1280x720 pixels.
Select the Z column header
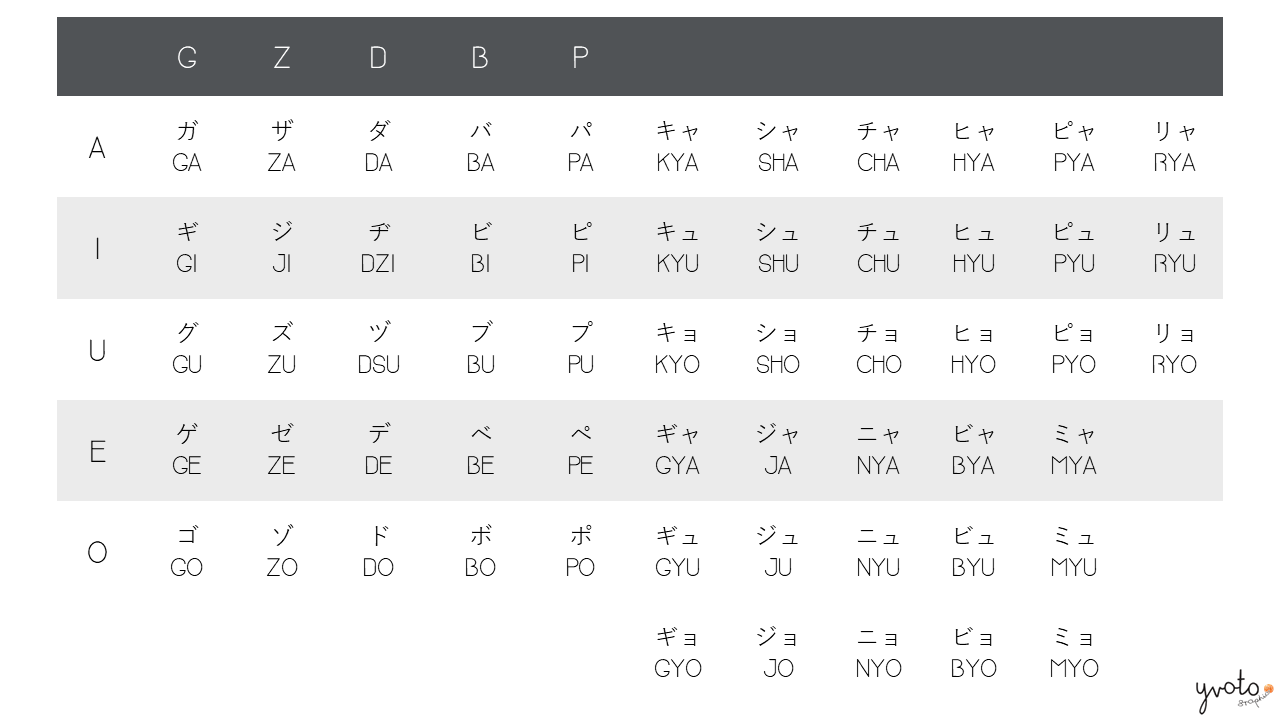282,58
